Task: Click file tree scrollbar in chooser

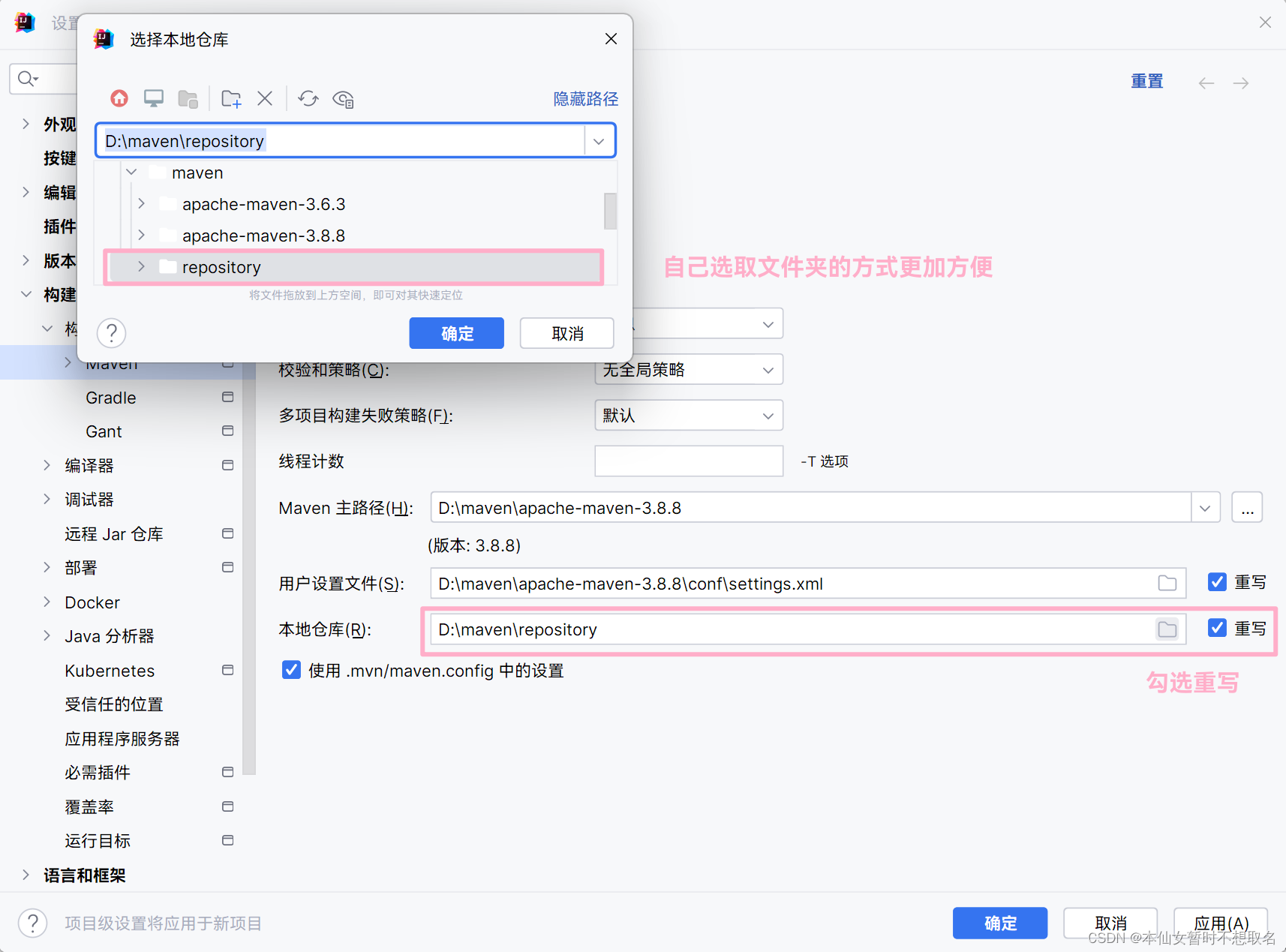Action: [611, 212]
